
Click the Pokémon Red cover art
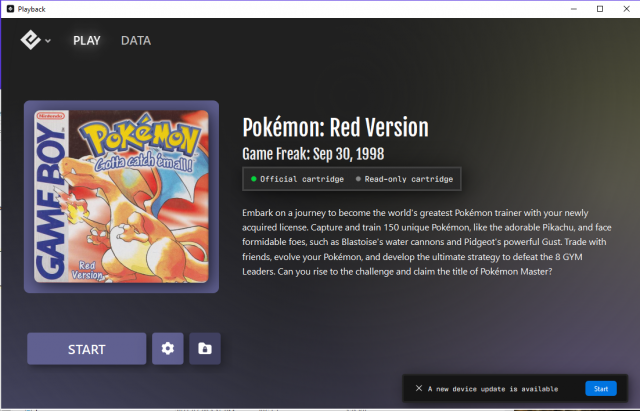121,196
